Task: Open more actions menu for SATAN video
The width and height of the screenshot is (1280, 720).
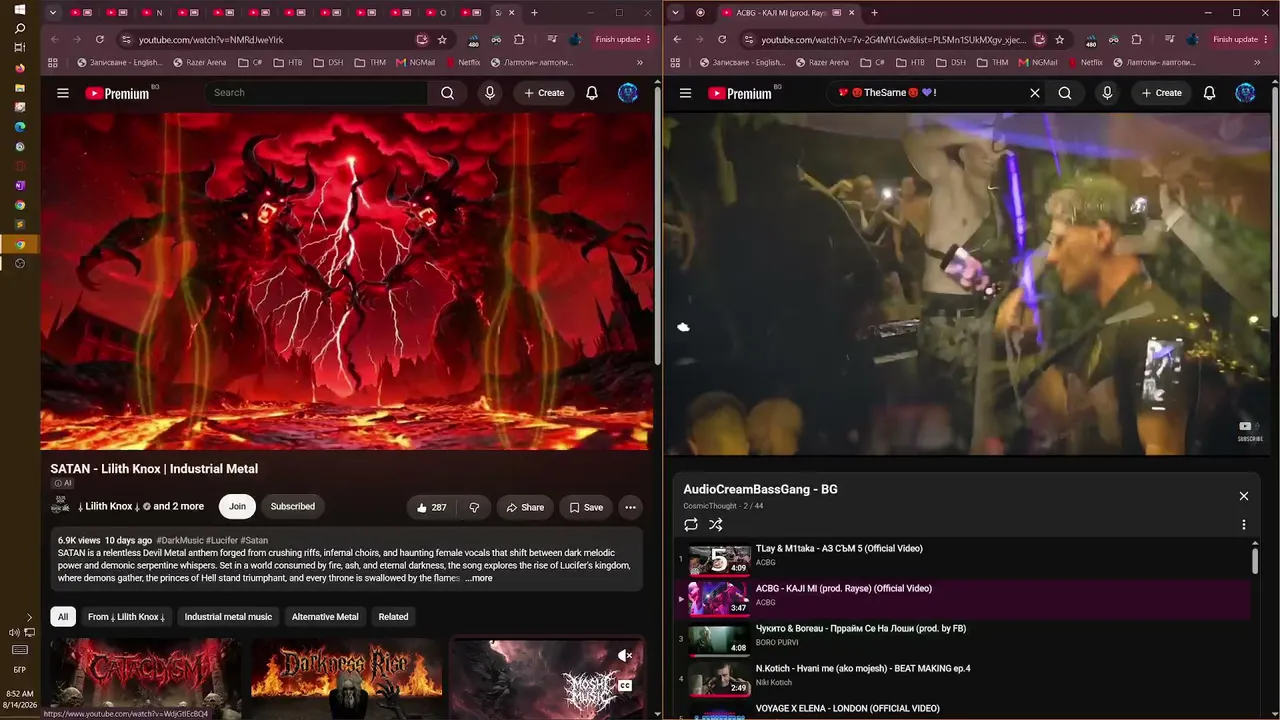Action: click(630, 507)
